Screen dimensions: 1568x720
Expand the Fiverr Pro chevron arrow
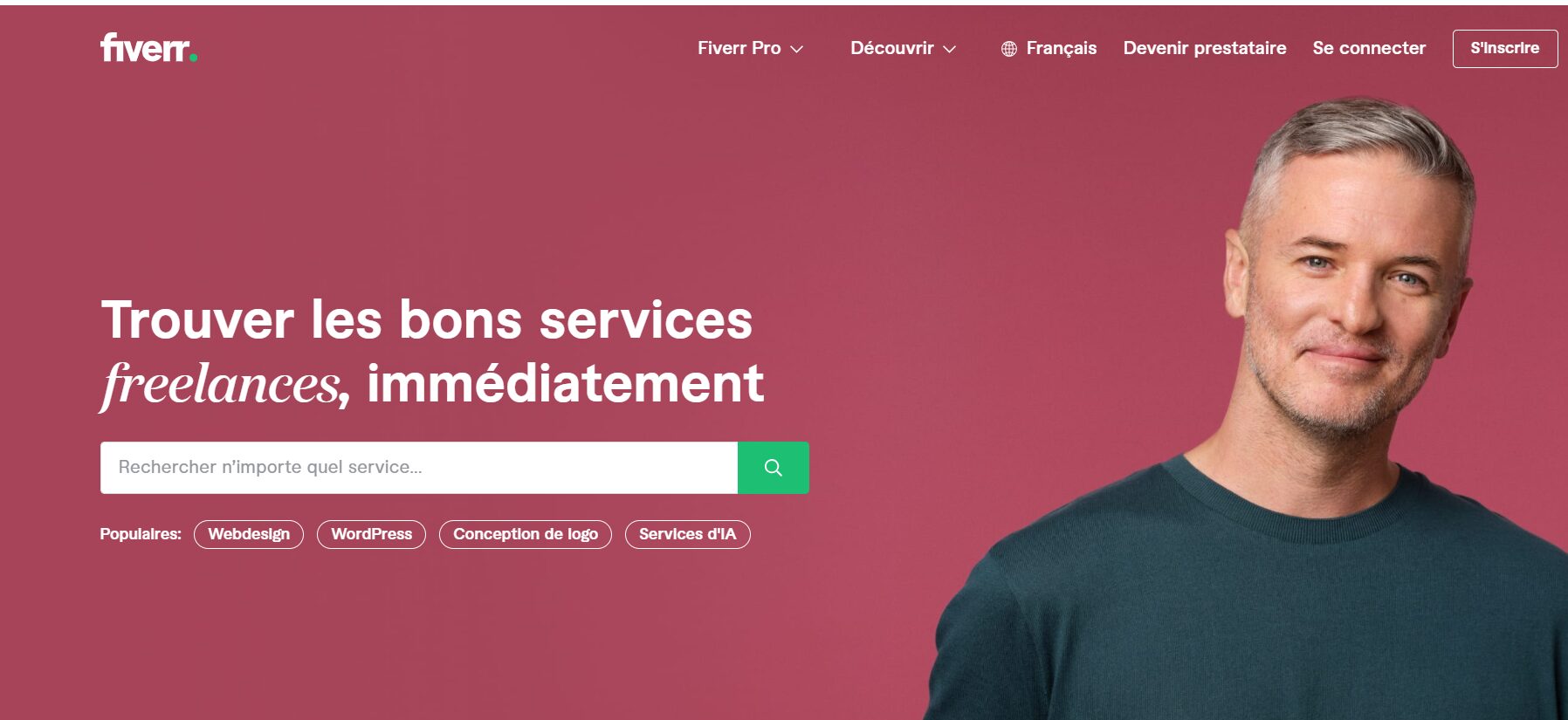(x=796, y=49)
